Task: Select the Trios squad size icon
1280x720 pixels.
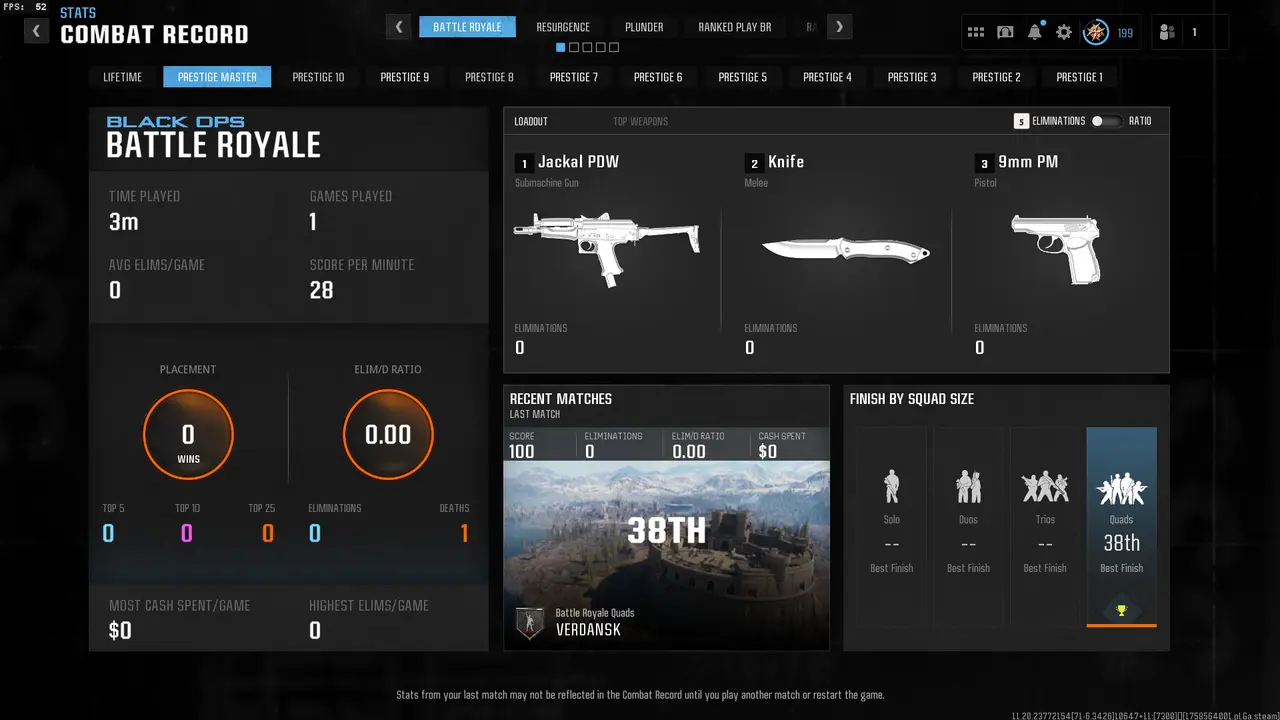Action: click(x=1045, y=487)
